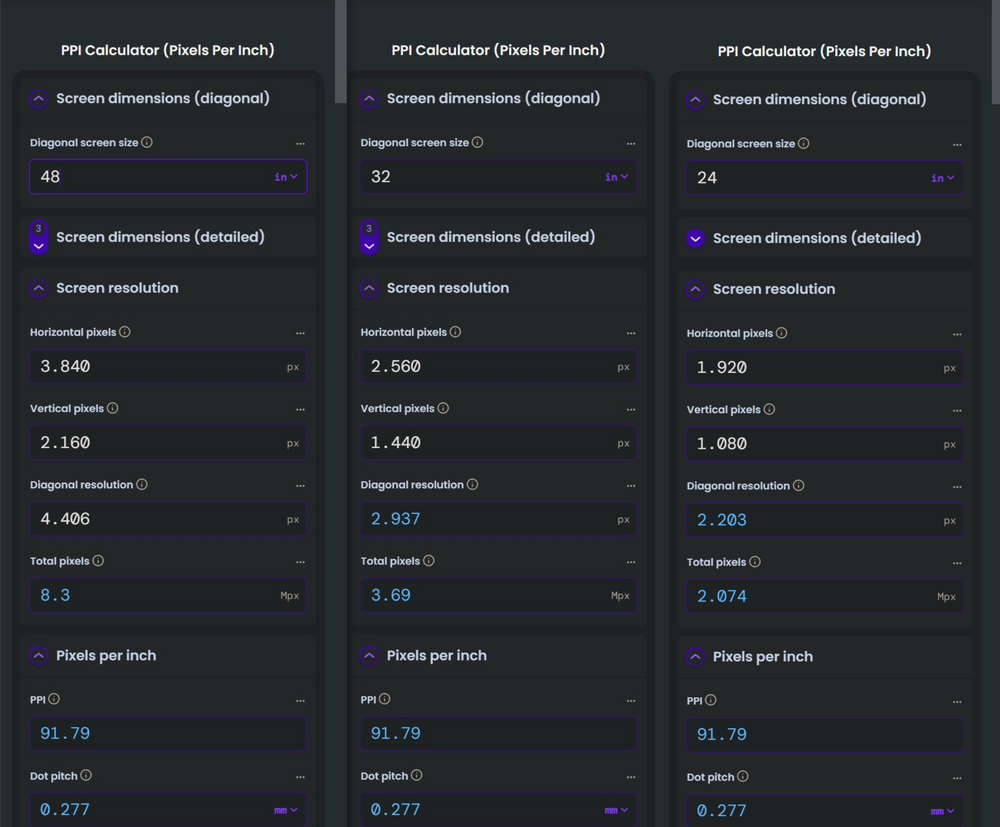Expand Screen dimensions (detailed) in 24-inch calculator

(x=695, y=239)
